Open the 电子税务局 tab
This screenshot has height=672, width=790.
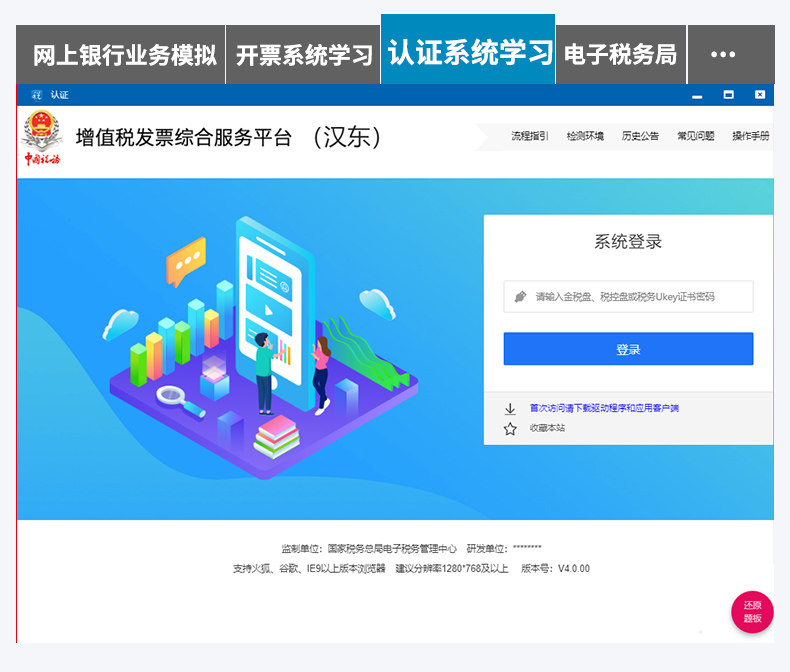pyautogui.click(x=621, y=54)
